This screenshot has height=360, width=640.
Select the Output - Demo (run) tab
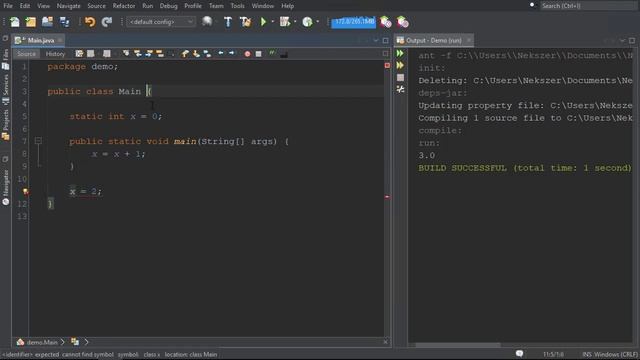pyautogui.click(x=433, y=40)
